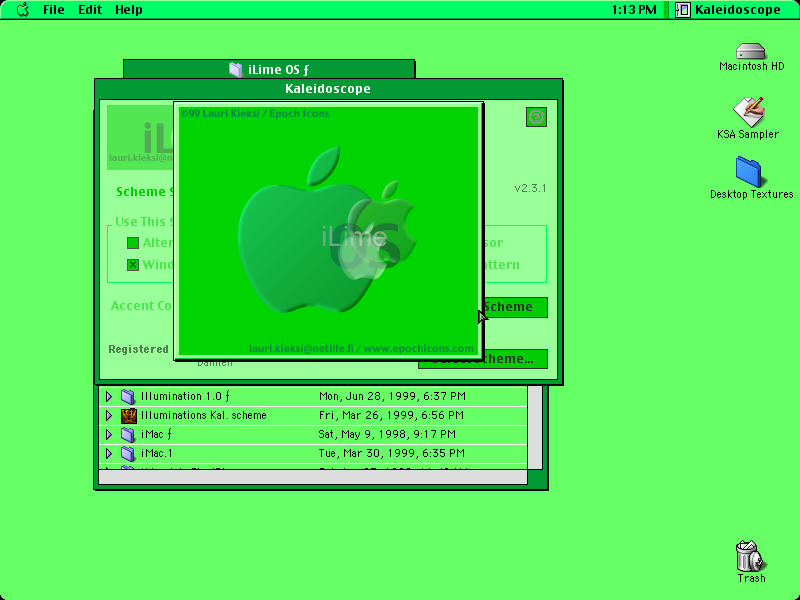The image size is (800, 600).
Task: Open the Apple menu
Action: [x=23, y=10]
